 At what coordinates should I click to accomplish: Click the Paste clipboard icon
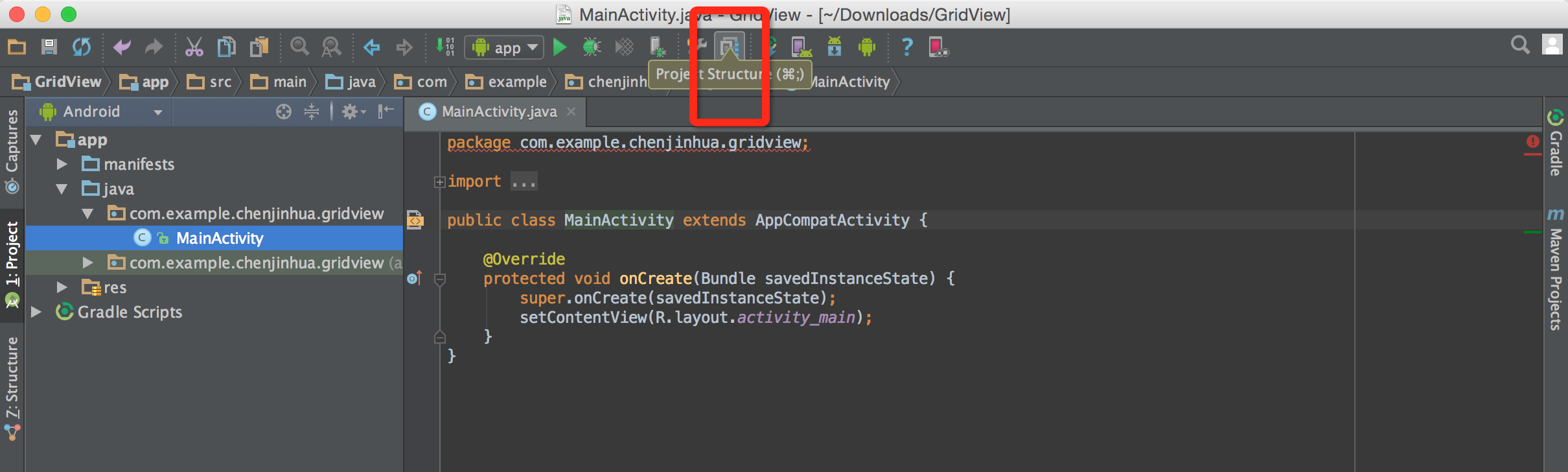259,47
